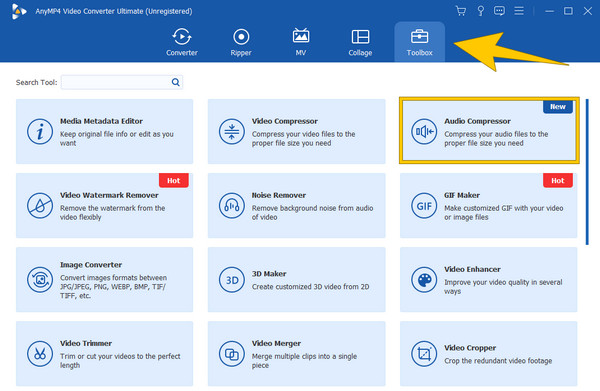The height and width of the screenshot is (391, 600).
Task: Minimize the AnyMP4 window
Action: tap(549, 11)
